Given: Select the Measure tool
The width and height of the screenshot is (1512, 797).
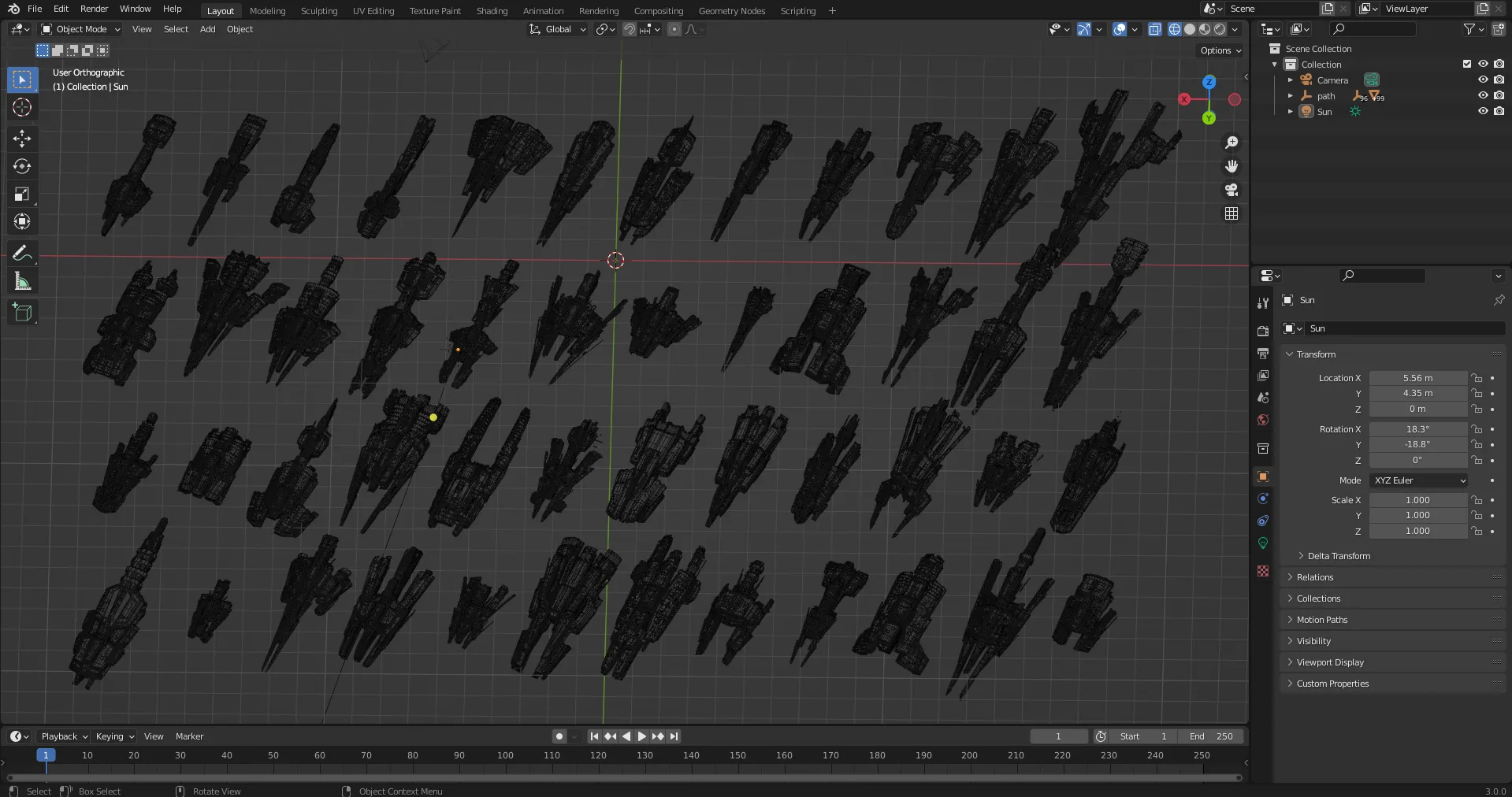Looking at the screenshot, I should [x=22, y=281].
